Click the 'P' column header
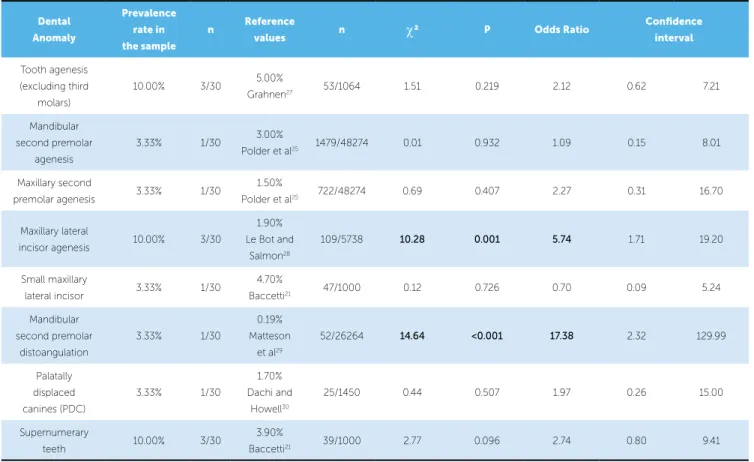The width and height of the screenshot is (754, 462). [487, 30]
